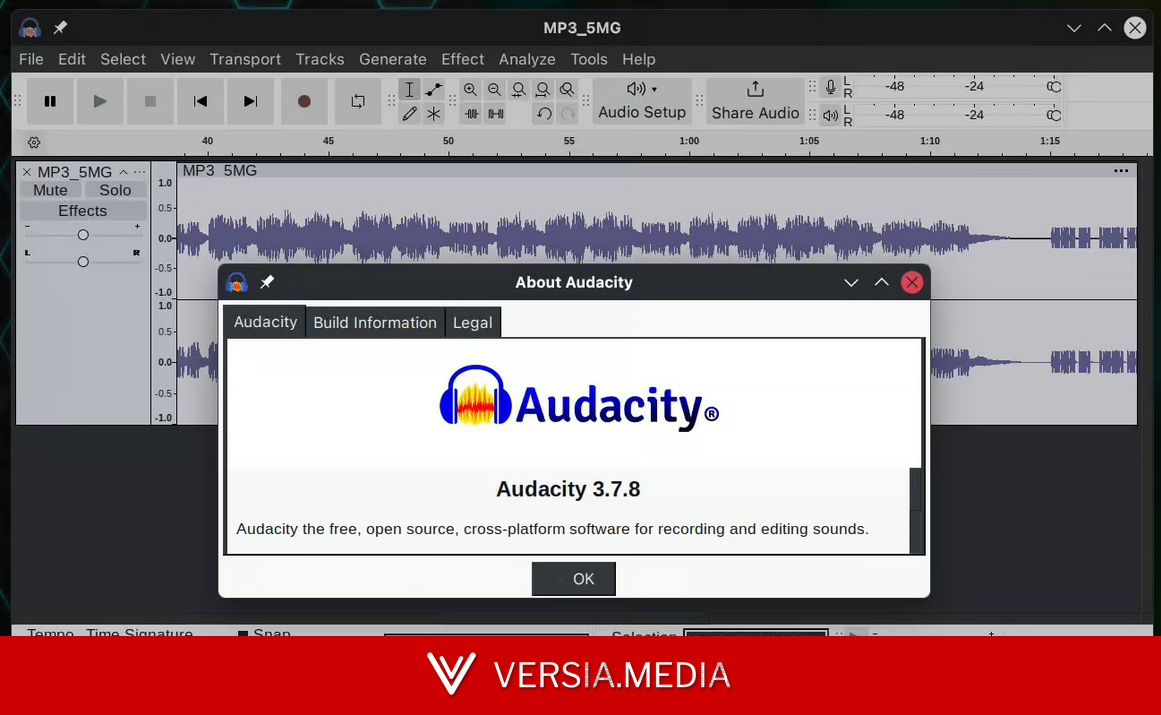This screenshot has width=1161, height=715.
Task: Click the greyed Redo arrow icon
Action: pos(568,114)
